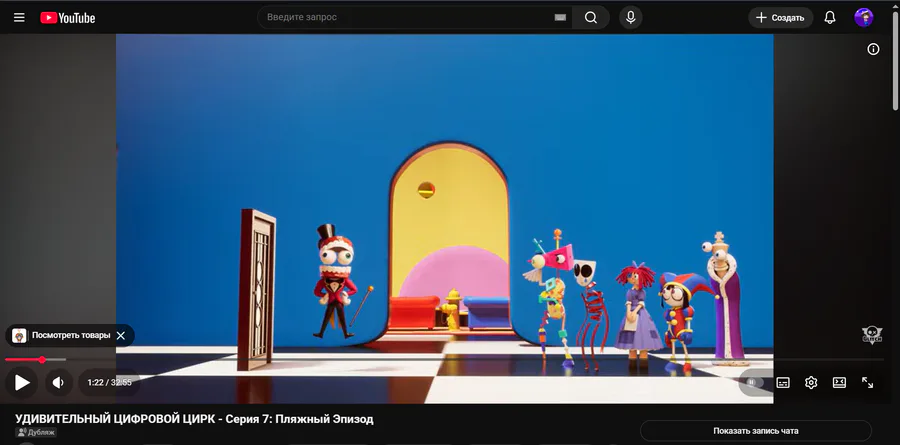Enter fullscreen mode

coord(868,382)
